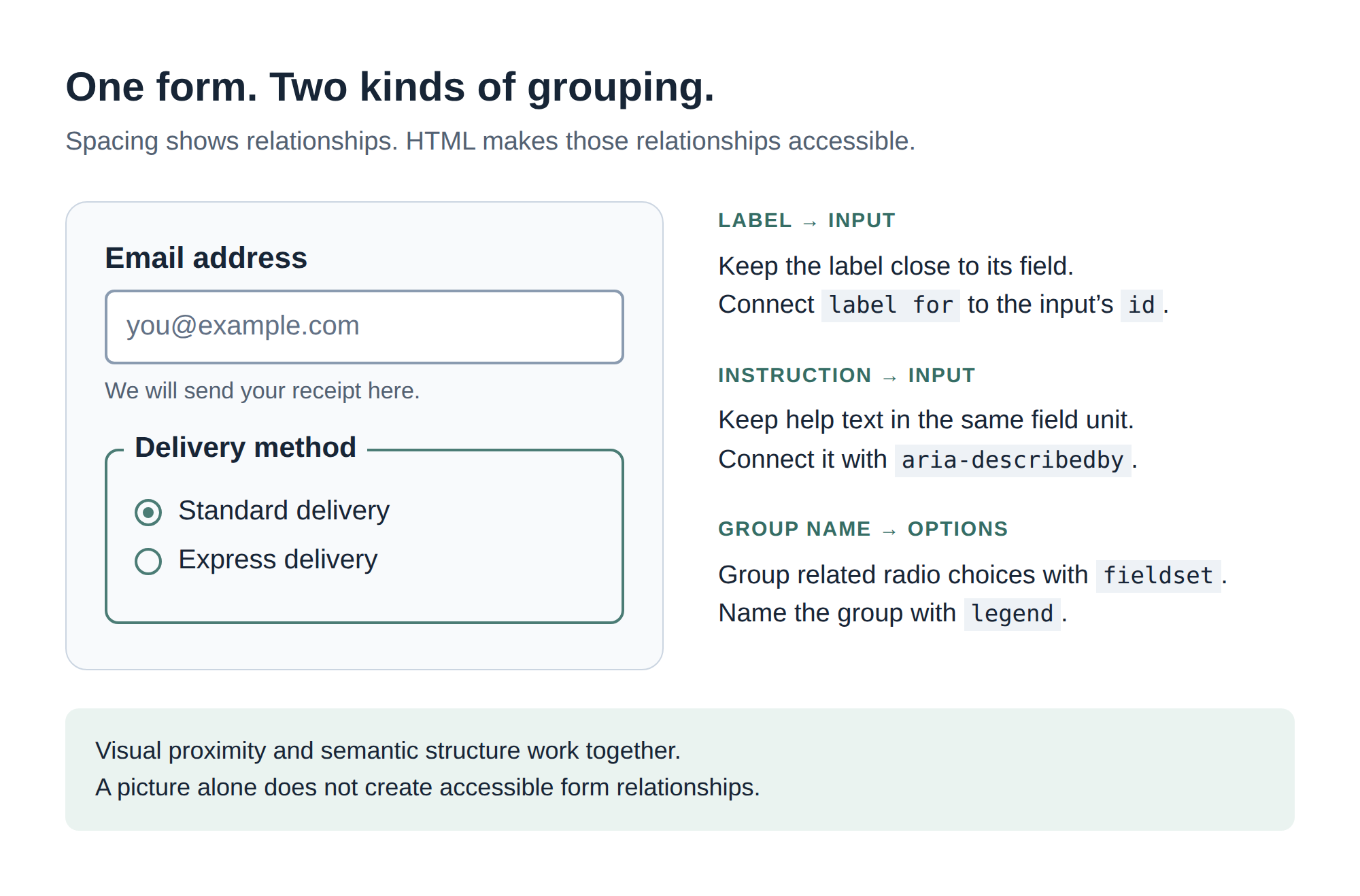
Task: Click the 'LABEL → INPUT' section heading
Action: click(806, 220)
